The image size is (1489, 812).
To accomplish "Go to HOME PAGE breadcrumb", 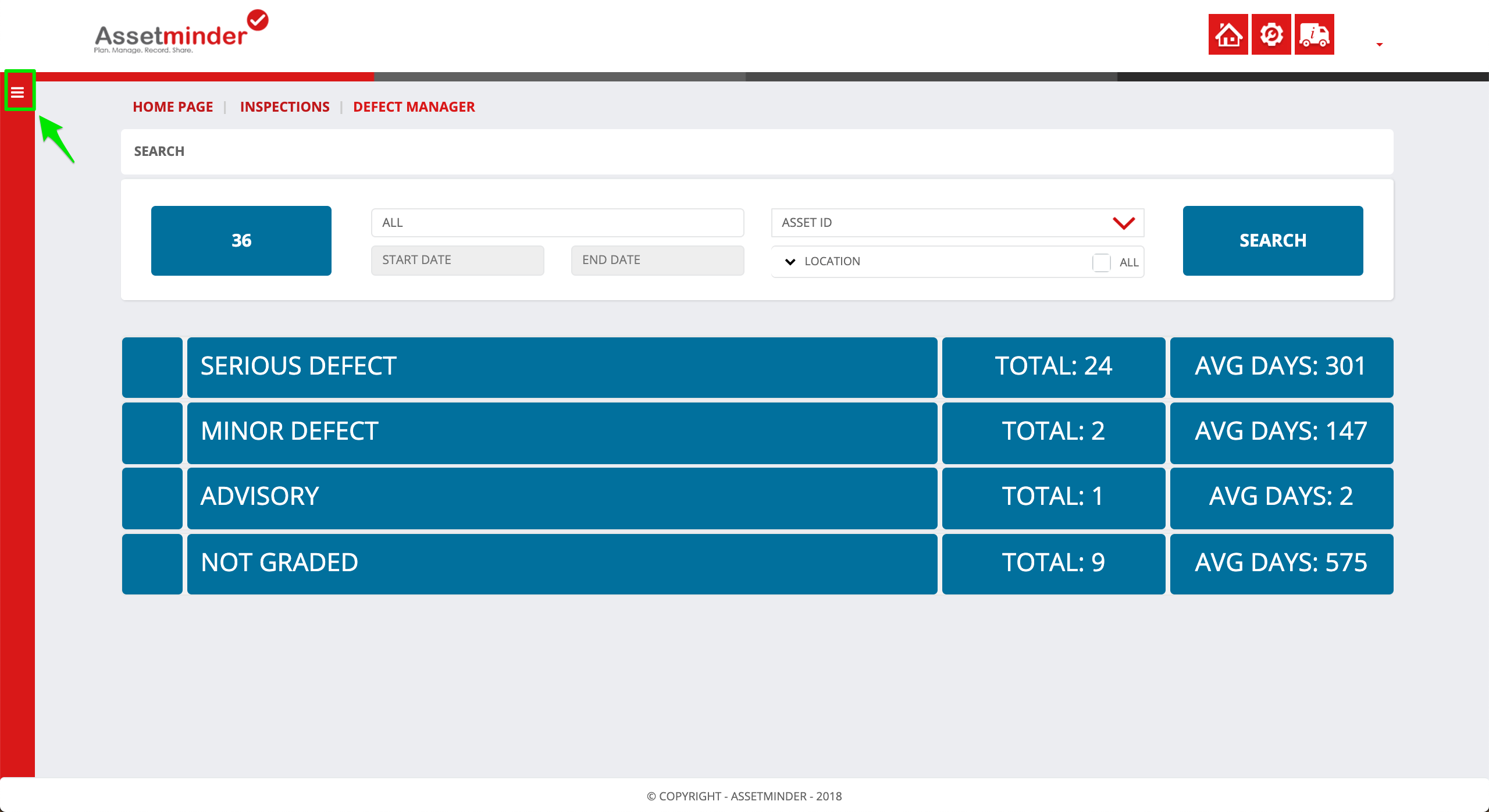I will pyautogui.click(x=173, y=106).
